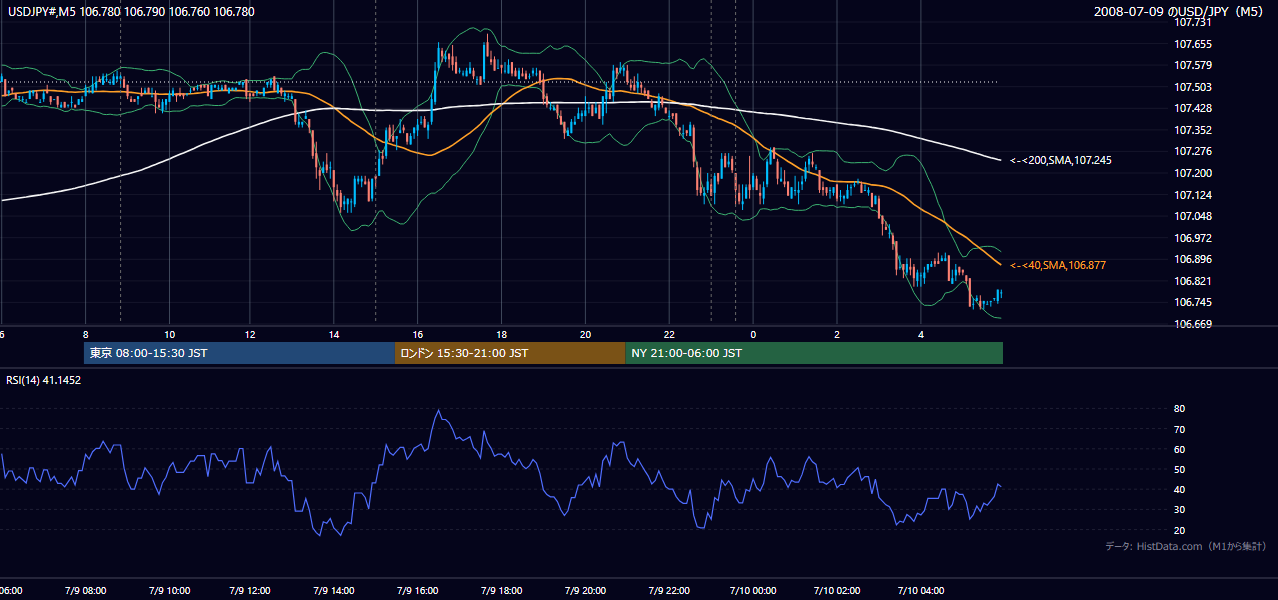Click the 7/10 02:00 time axis label
This screenshot has height=600, width=1278.
pyautogui.click(x=837, y=591)
